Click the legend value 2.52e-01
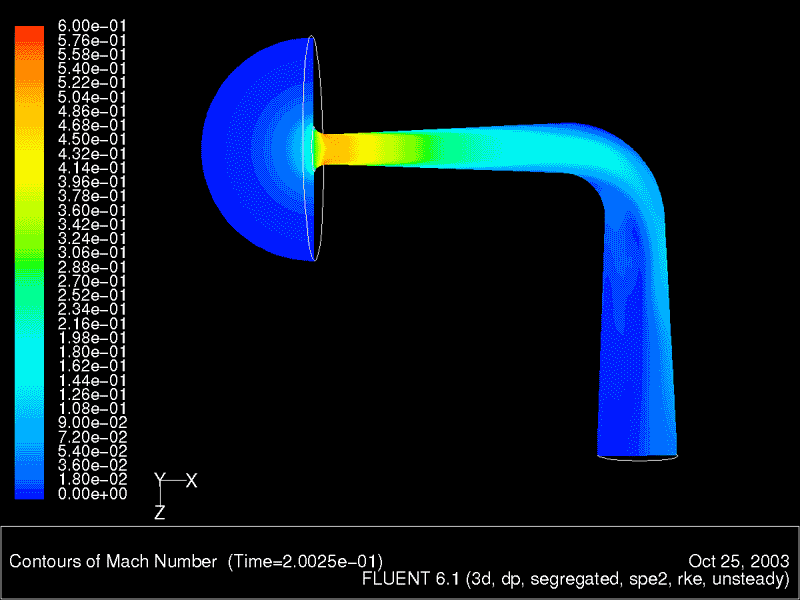Image resolution: width=800 pixels, height=600 pixels. tap(92, 295)
